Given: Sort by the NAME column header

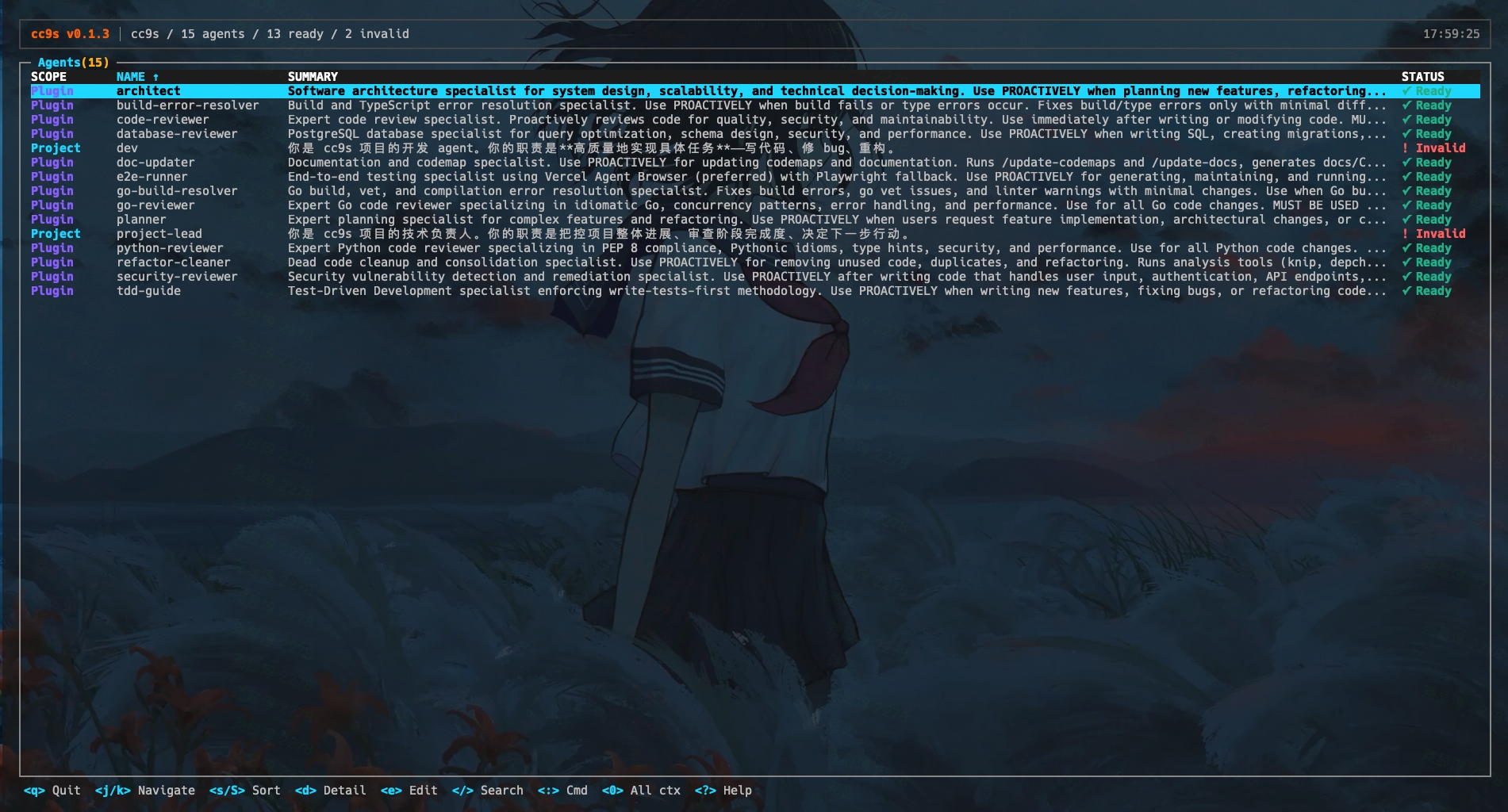Looking at the screenshot, I should (x=137, y=77).
